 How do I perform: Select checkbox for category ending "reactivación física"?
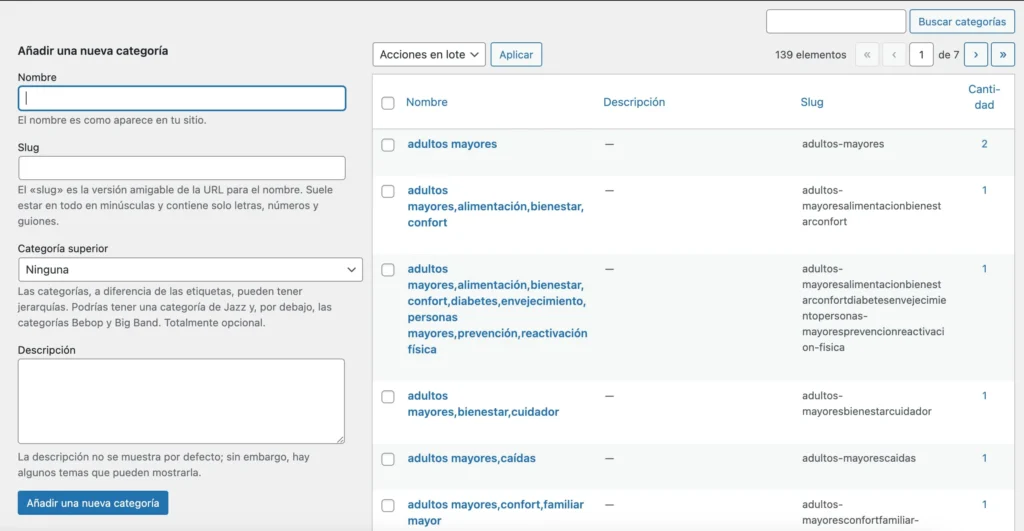click(388, 269)
